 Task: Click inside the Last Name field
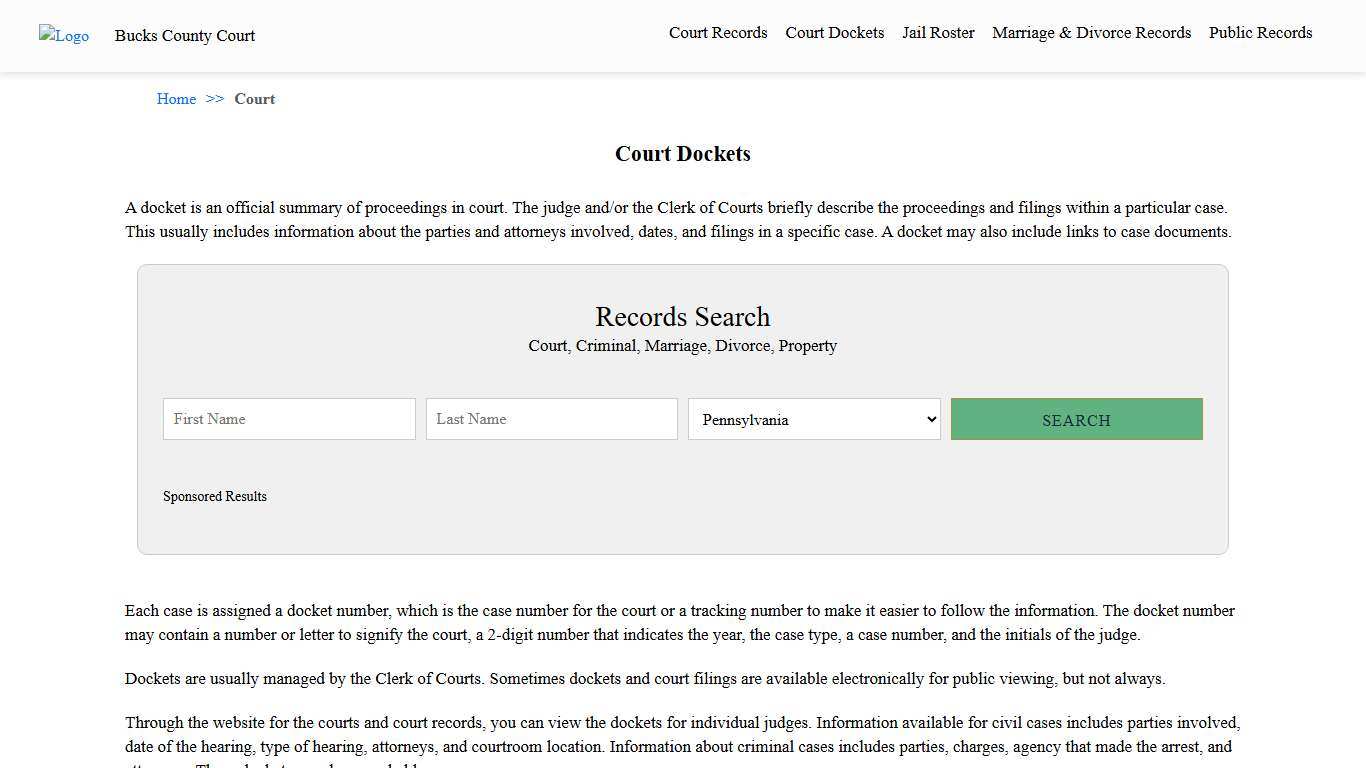pos(551,419)
